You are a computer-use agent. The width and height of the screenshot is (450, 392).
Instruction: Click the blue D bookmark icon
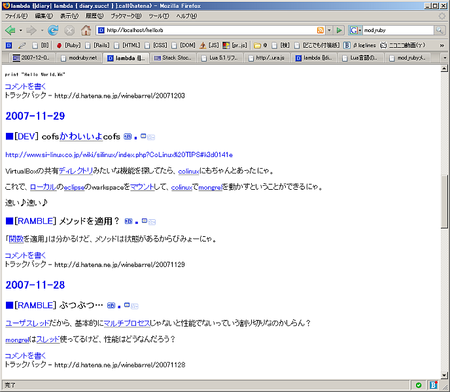9,45
